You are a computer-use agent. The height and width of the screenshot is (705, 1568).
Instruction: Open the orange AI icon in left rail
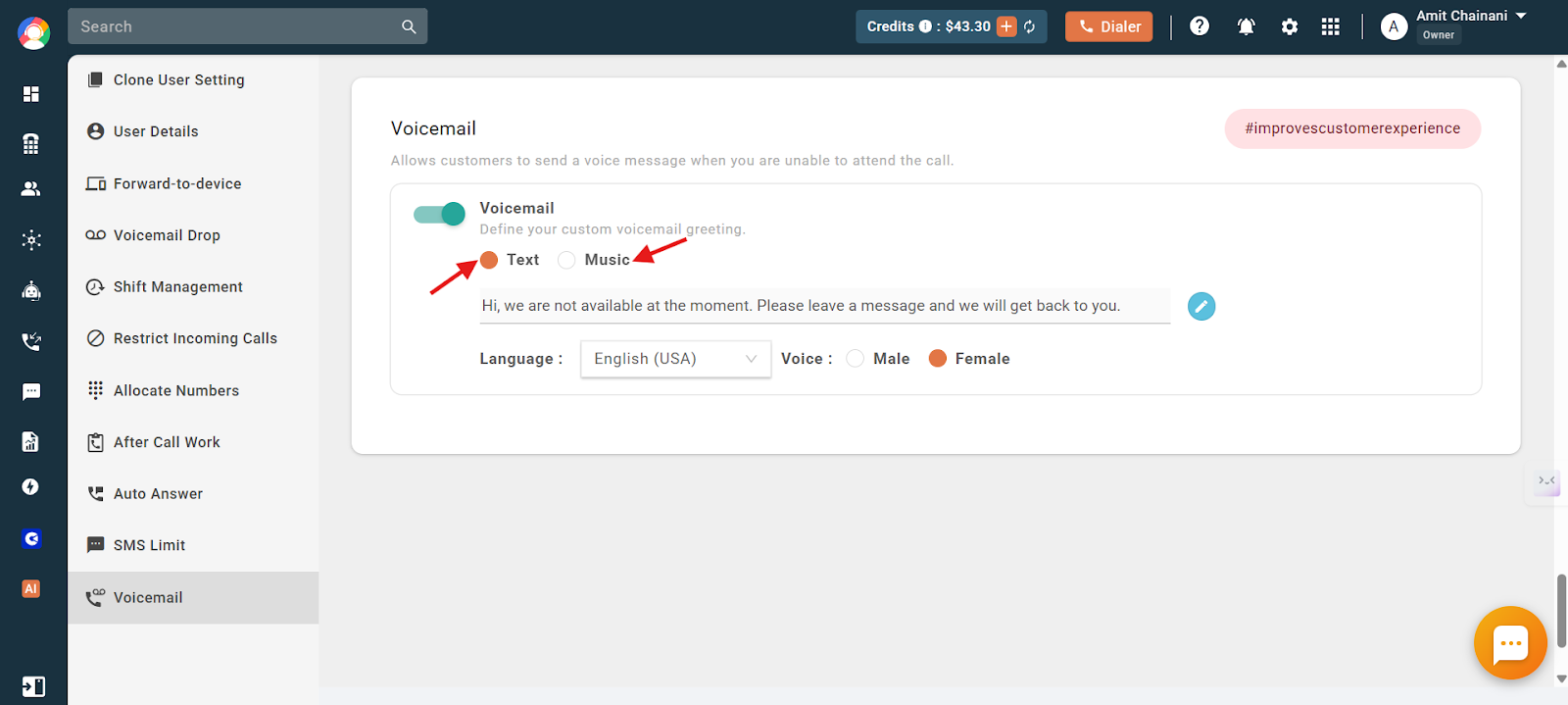[31, 589]
